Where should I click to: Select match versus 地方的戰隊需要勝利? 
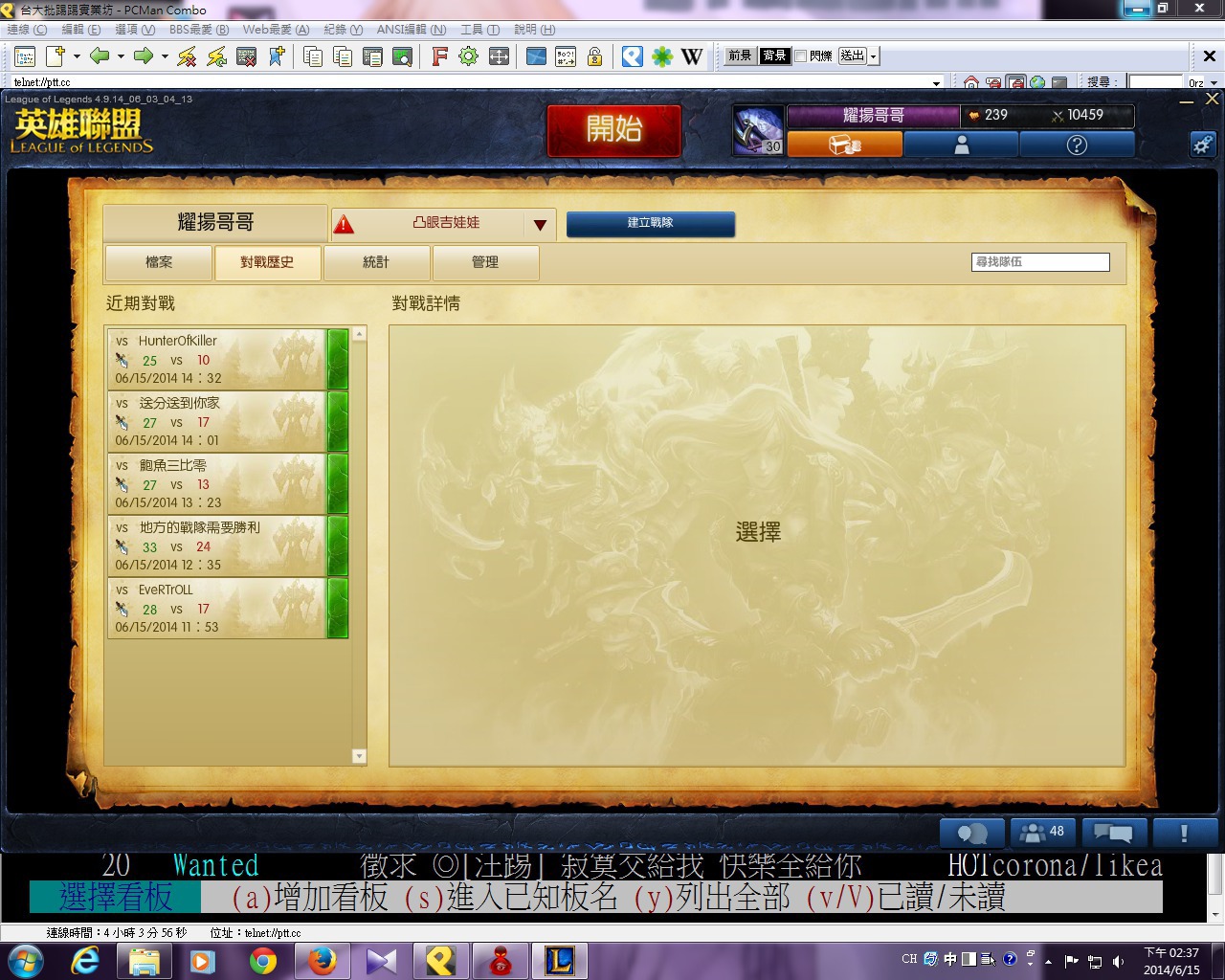click(x=228, y=546)
